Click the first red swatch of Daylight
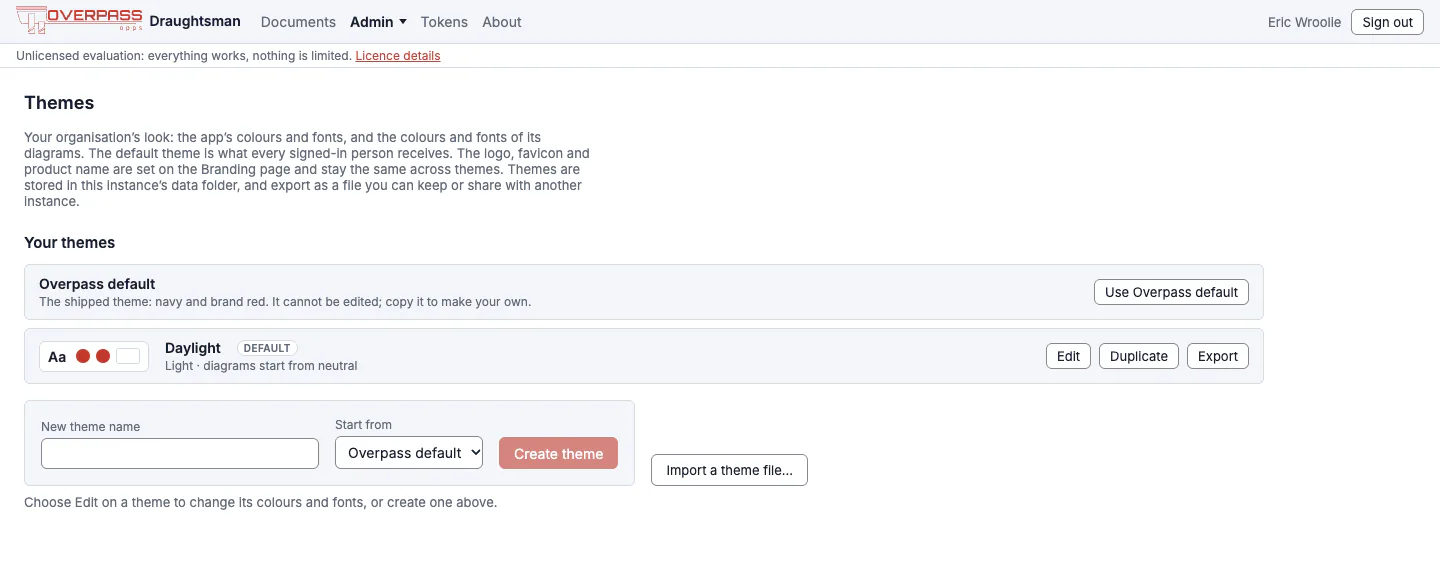 83,356
